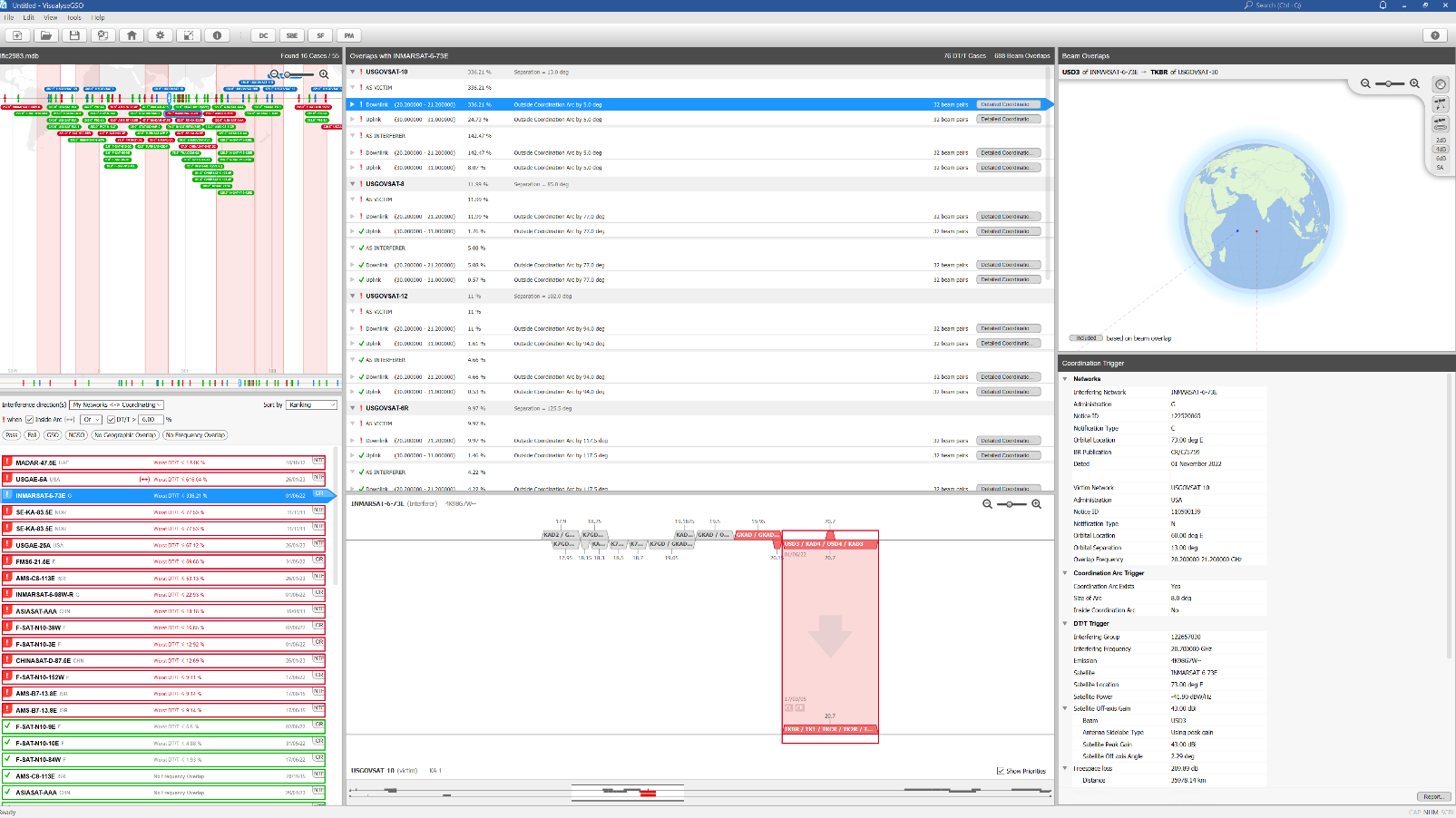Zoom out of the frequency overlap chart

[x=987, y=504]
